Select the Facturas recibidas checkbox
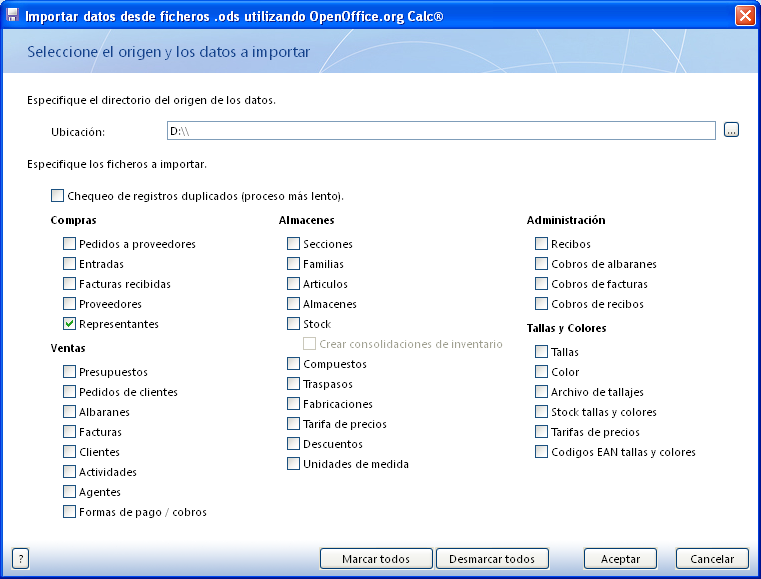761x579 pixels. coord(69,284)
